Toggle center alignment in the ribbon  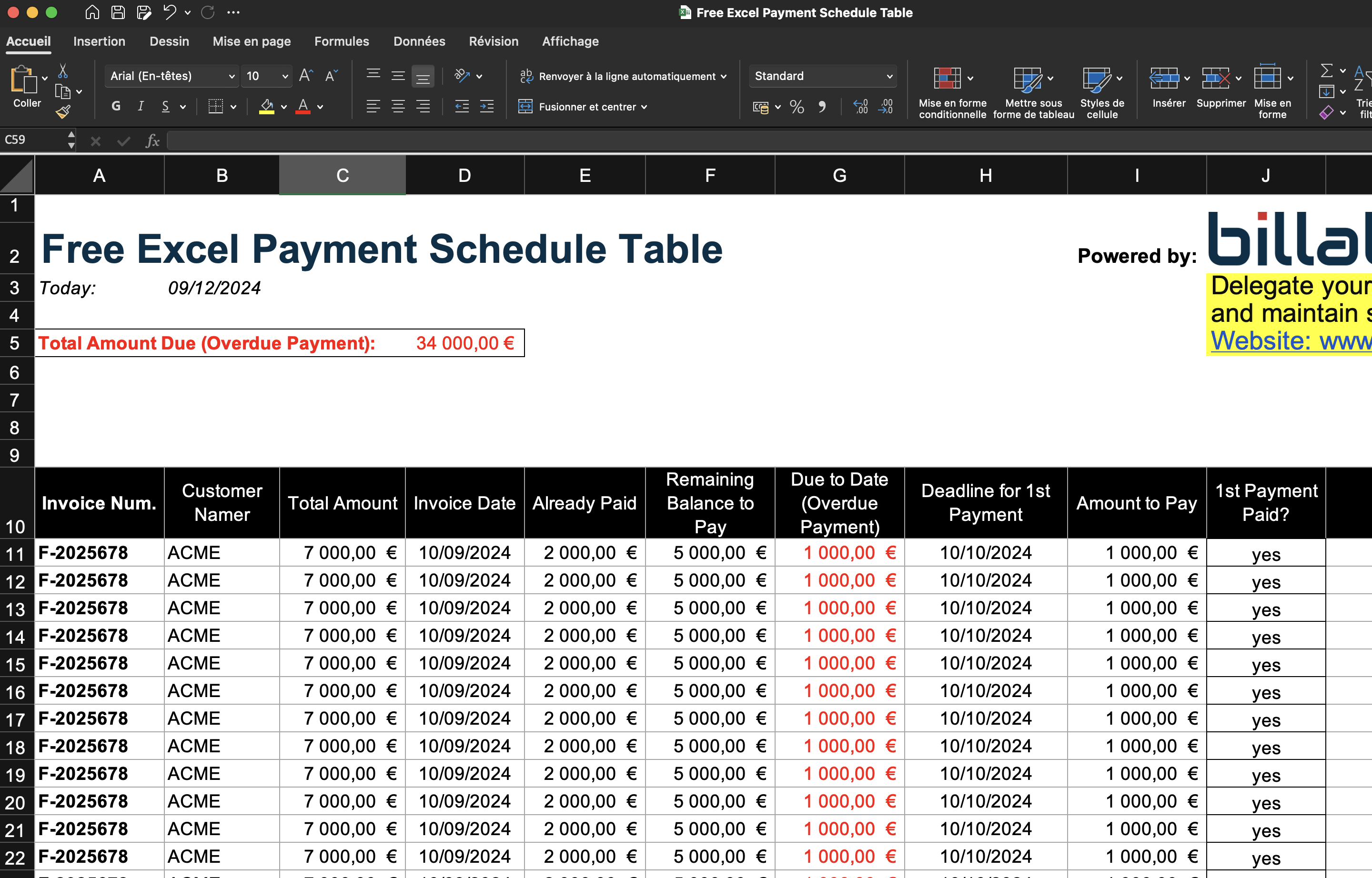click(398, 106)
